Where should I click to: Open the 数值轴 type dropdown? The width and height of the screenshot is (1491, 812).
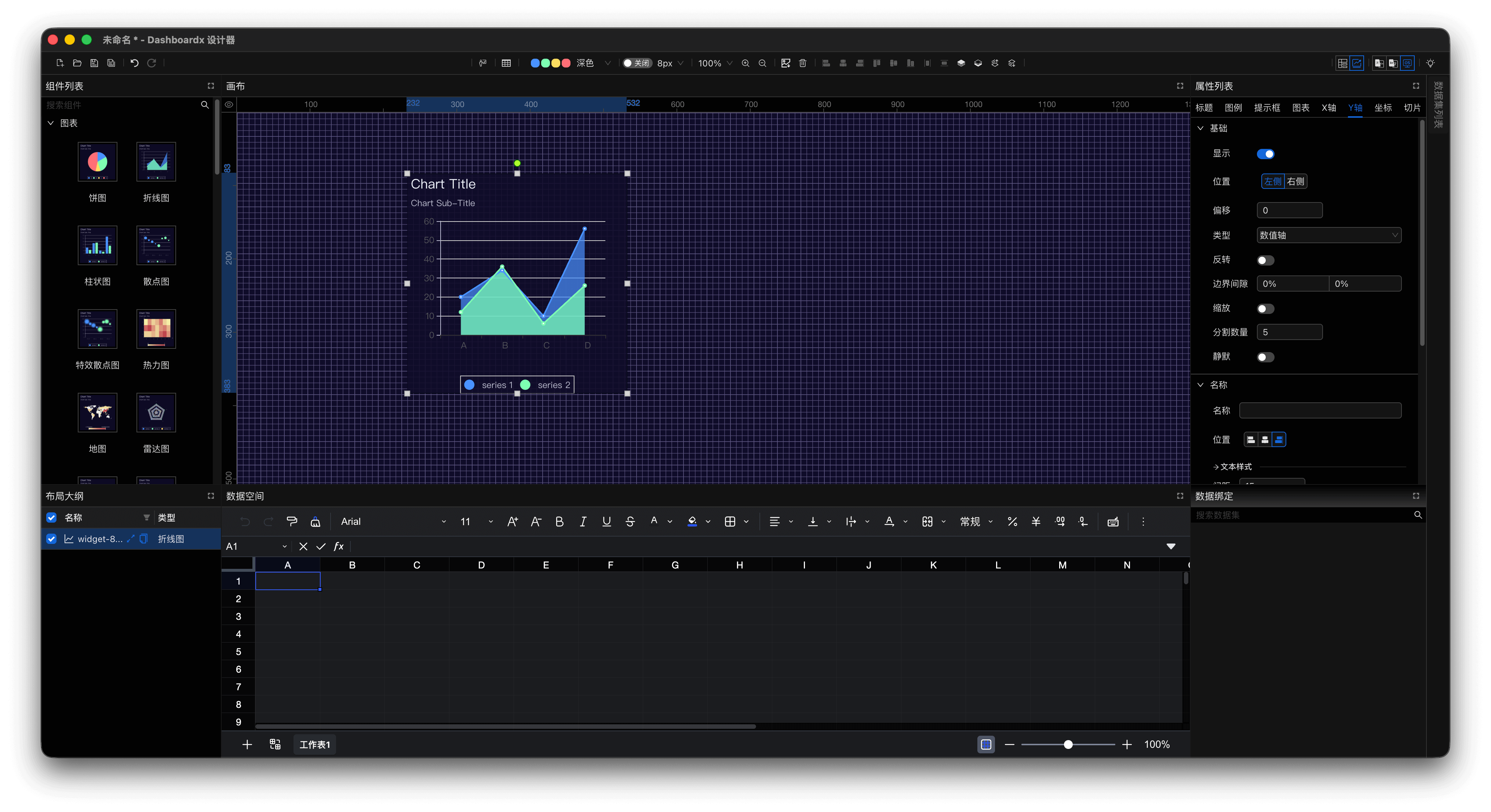pos(1329,235)
